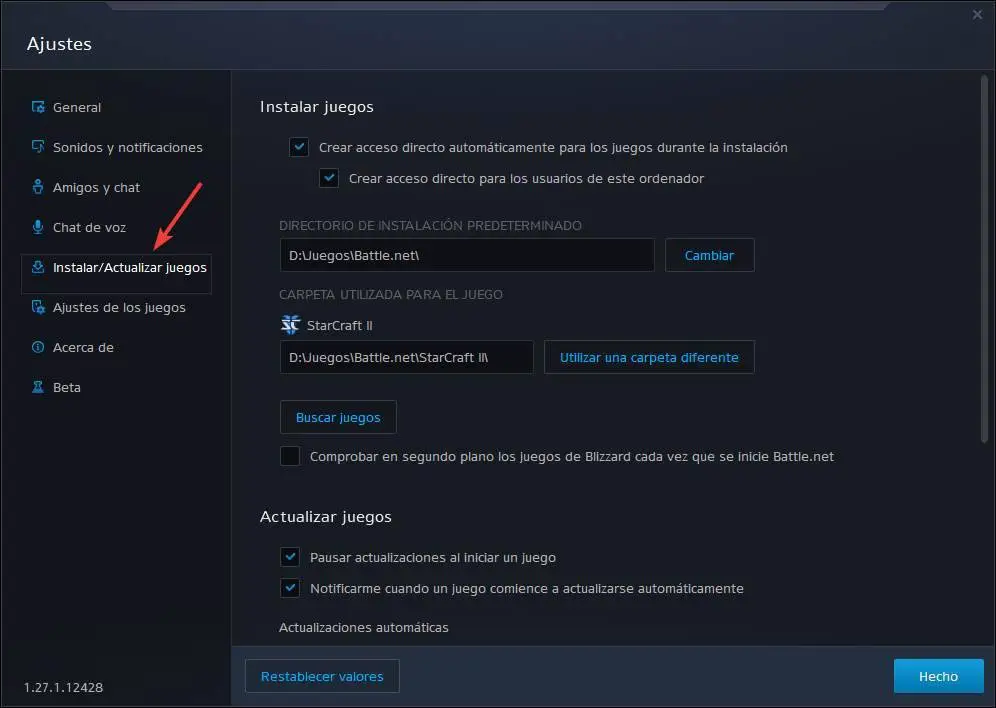Disable crear acceso directo para los usuarios

pos(329,178)
